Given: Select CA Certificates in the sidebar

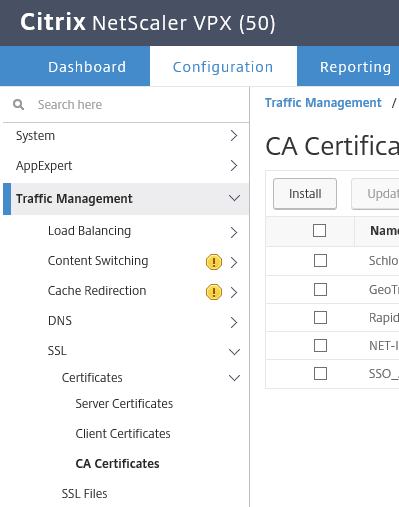Looking at the screenshot, I should 117,464.
